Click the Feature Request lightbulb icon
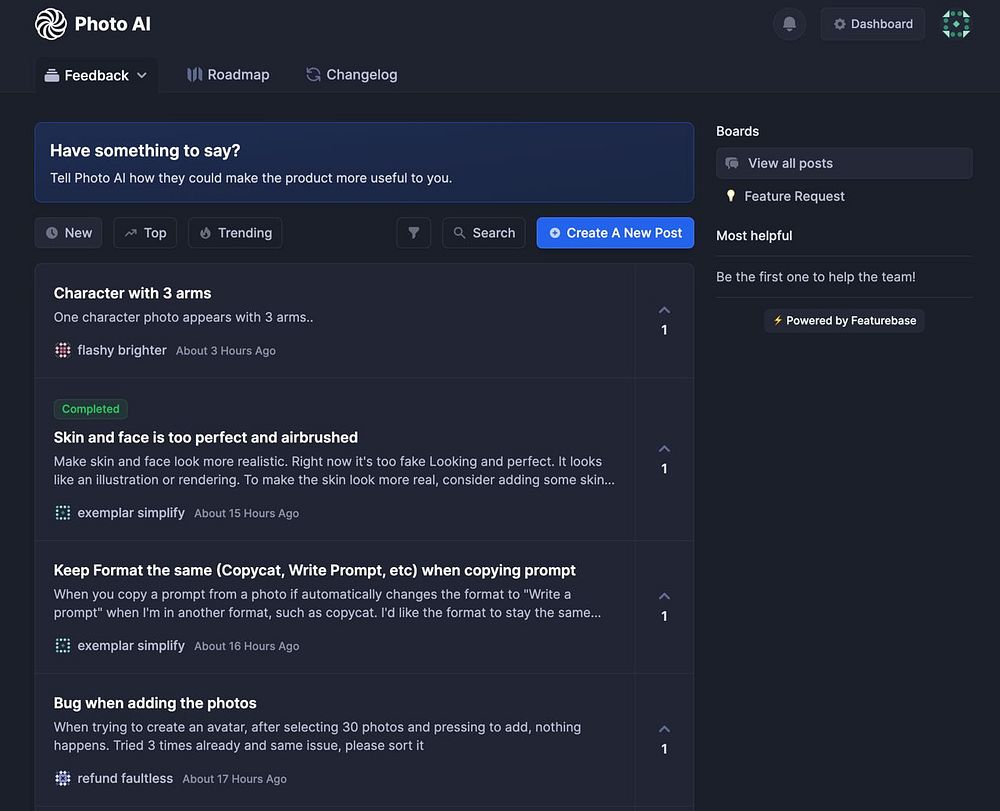 [731, 196]
